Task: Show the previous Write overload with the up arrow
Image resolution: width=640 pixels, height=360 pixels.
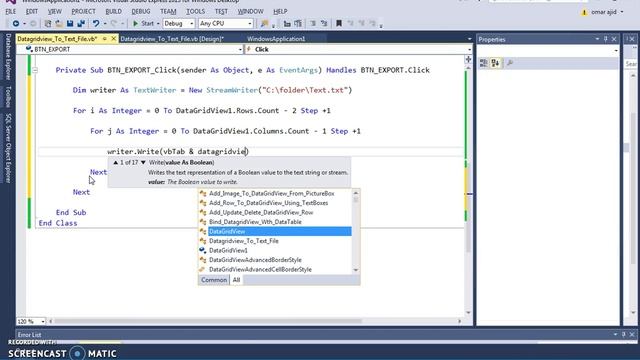Action: coord(116,162)
